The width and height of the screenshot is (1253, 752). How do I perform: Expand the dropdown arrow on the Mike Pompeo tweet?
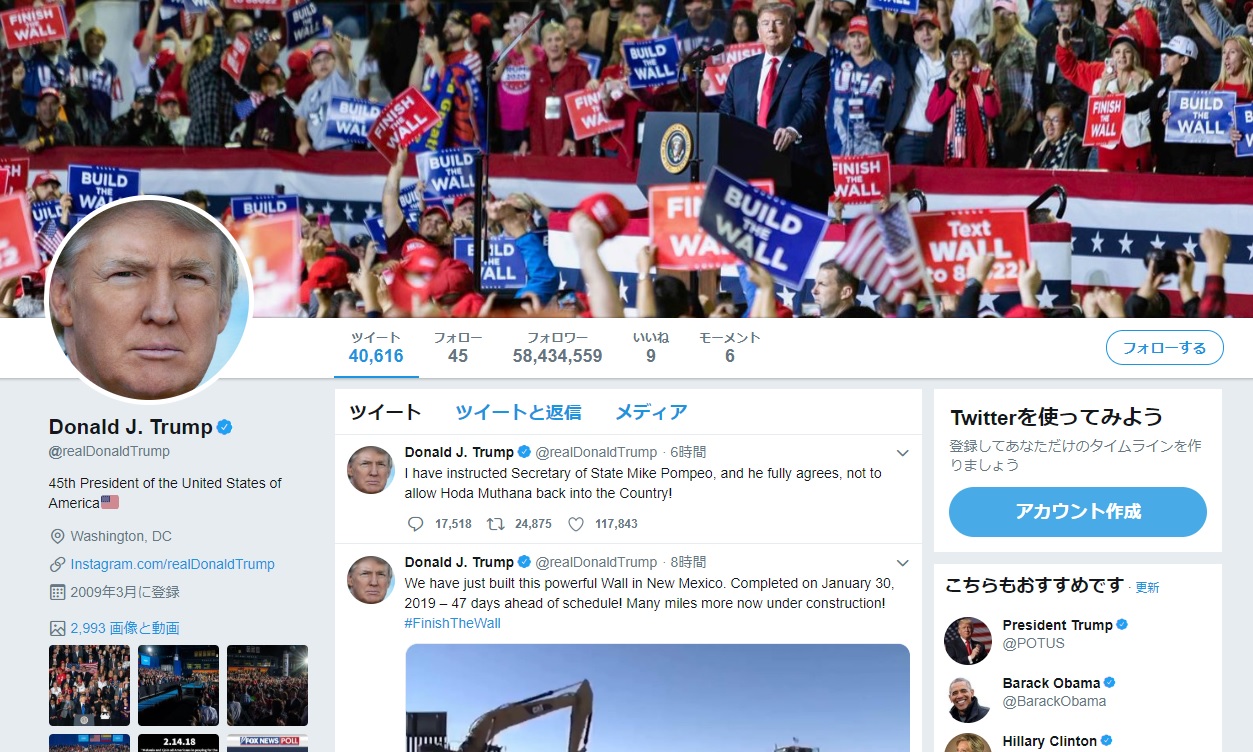pyautogui.click(x=902, y=453)
